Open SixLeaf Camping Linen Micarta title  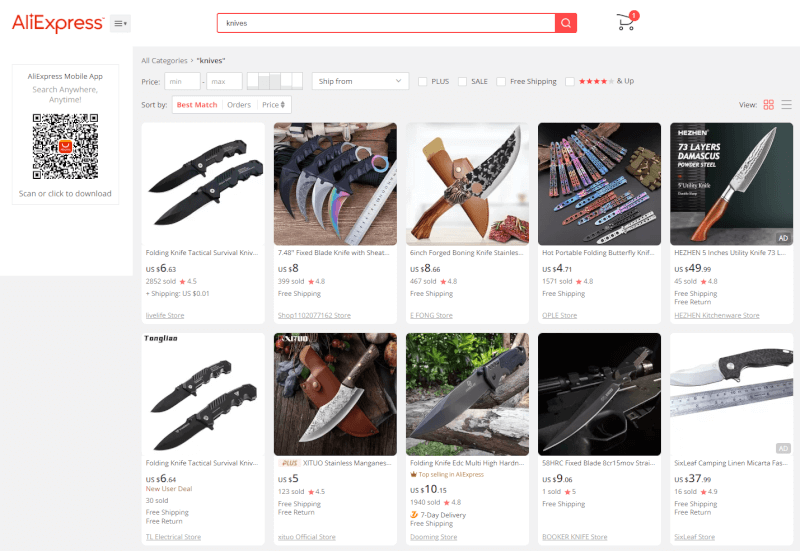pyautogui.click(x=731, y=463)
